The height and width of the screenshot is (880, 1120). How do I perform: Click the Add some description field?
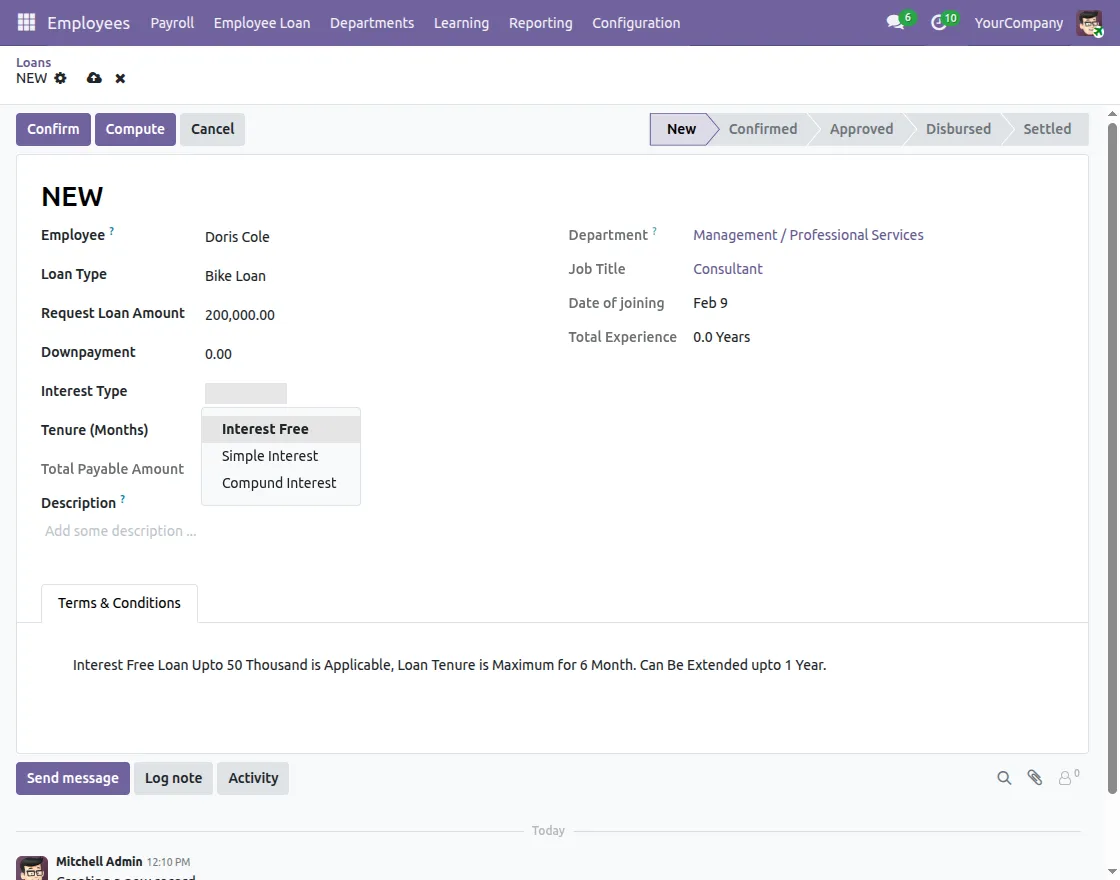[x=120, y=530]
